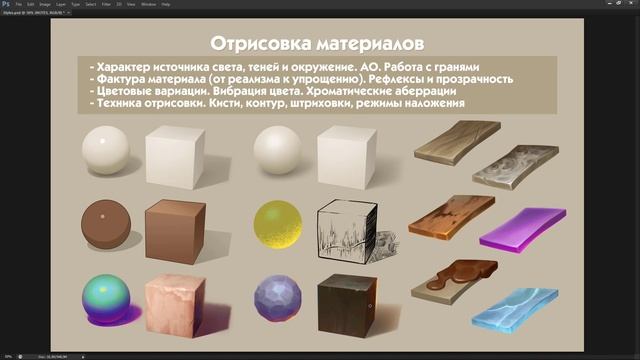Click the Photoshop Ps logo icon
The image size is (640, 360).
click(5, 4)
